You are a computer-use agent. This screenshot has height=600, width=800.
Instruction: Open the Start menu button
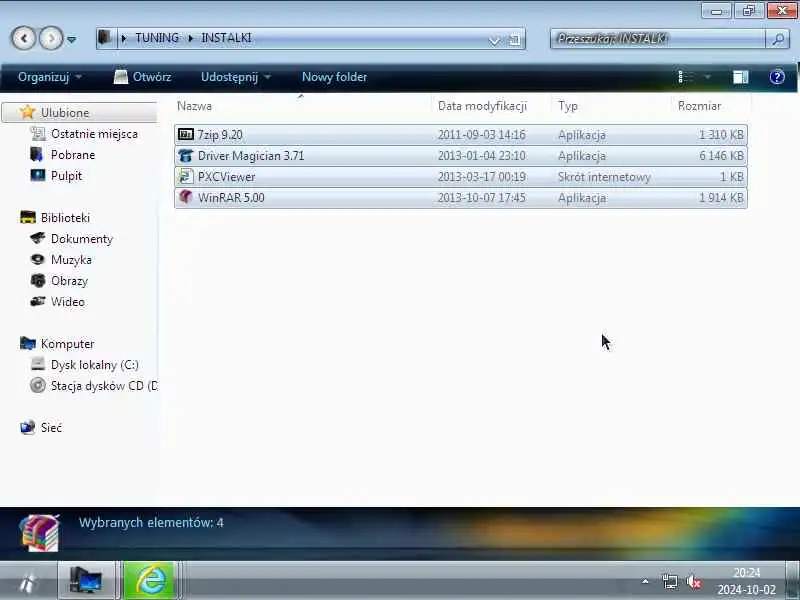28,582
